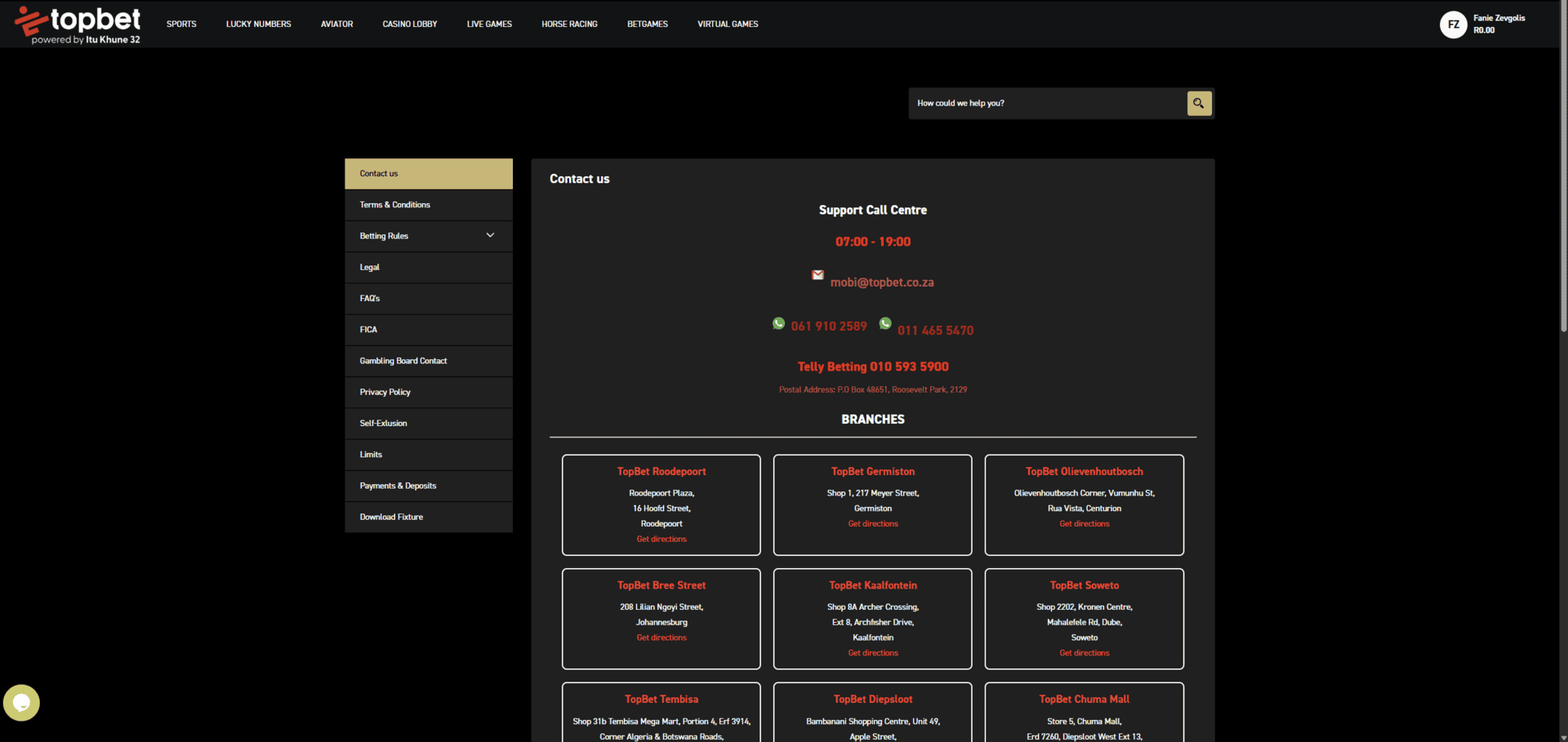Open the Betgames section

pos(648,24)
